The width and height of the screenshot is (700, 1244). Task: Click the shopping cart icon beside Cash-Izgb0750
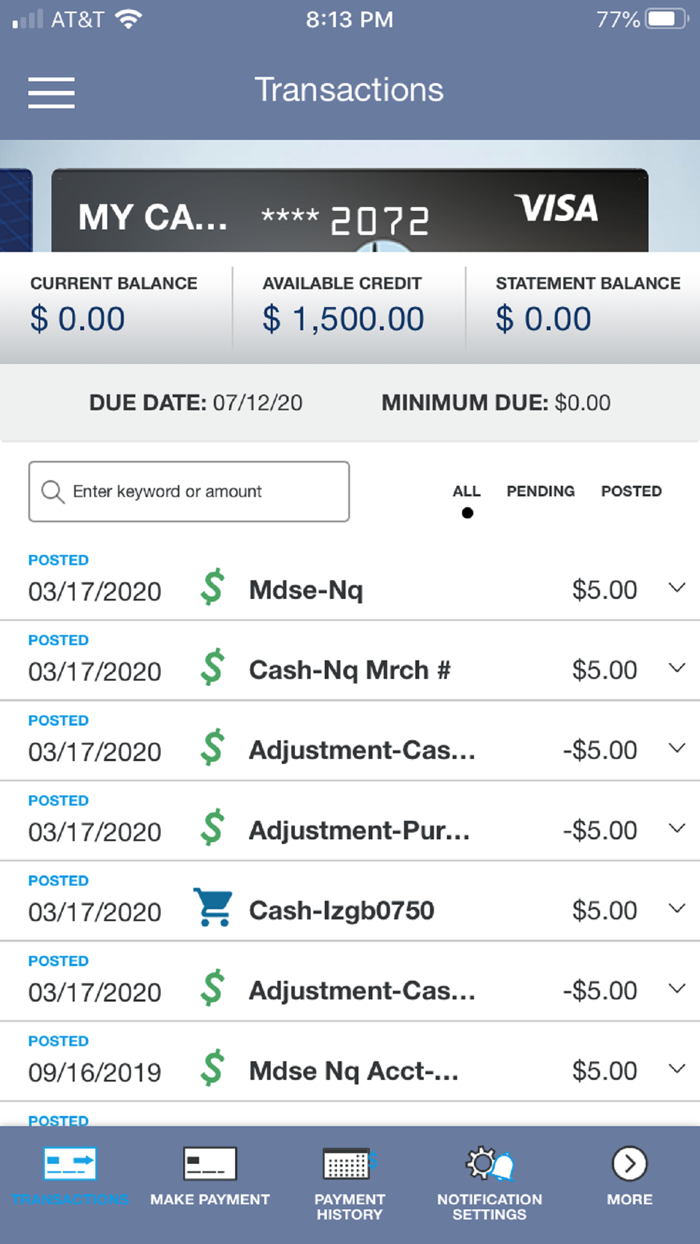coord(212,908)
